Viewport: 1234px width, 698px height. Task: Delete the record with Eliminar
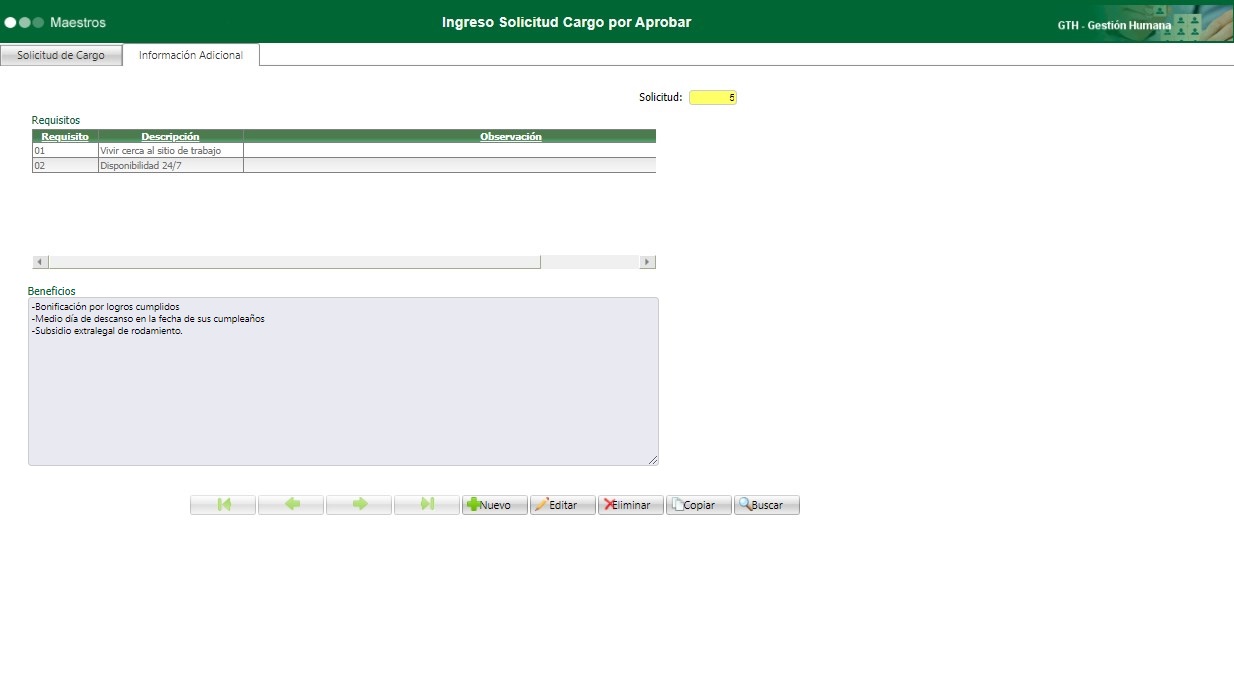(x=631, y=505)
